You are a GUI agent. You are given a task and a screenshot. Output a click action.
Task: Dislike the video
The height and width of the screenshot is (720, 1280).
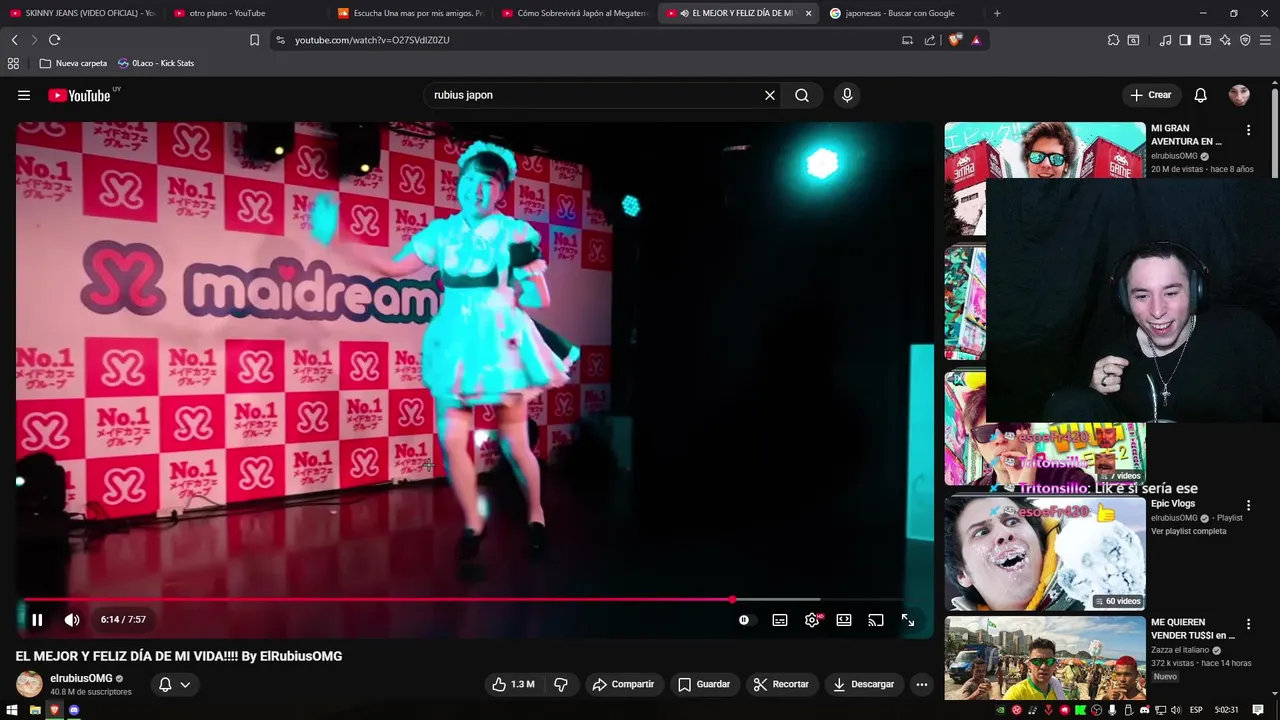click(561, 684)
